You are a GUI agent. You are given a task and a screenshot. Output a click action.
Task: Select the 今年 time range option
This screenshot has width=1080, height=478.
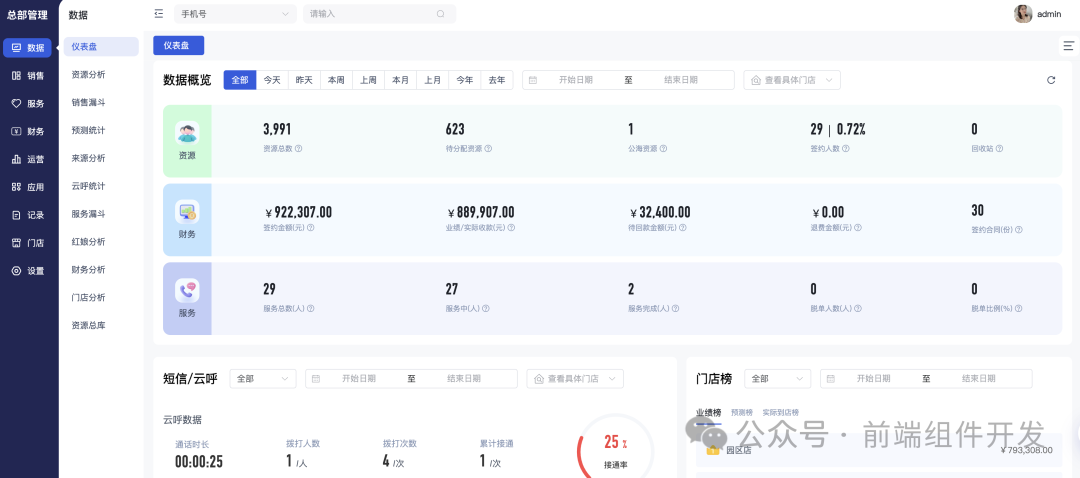465,80
